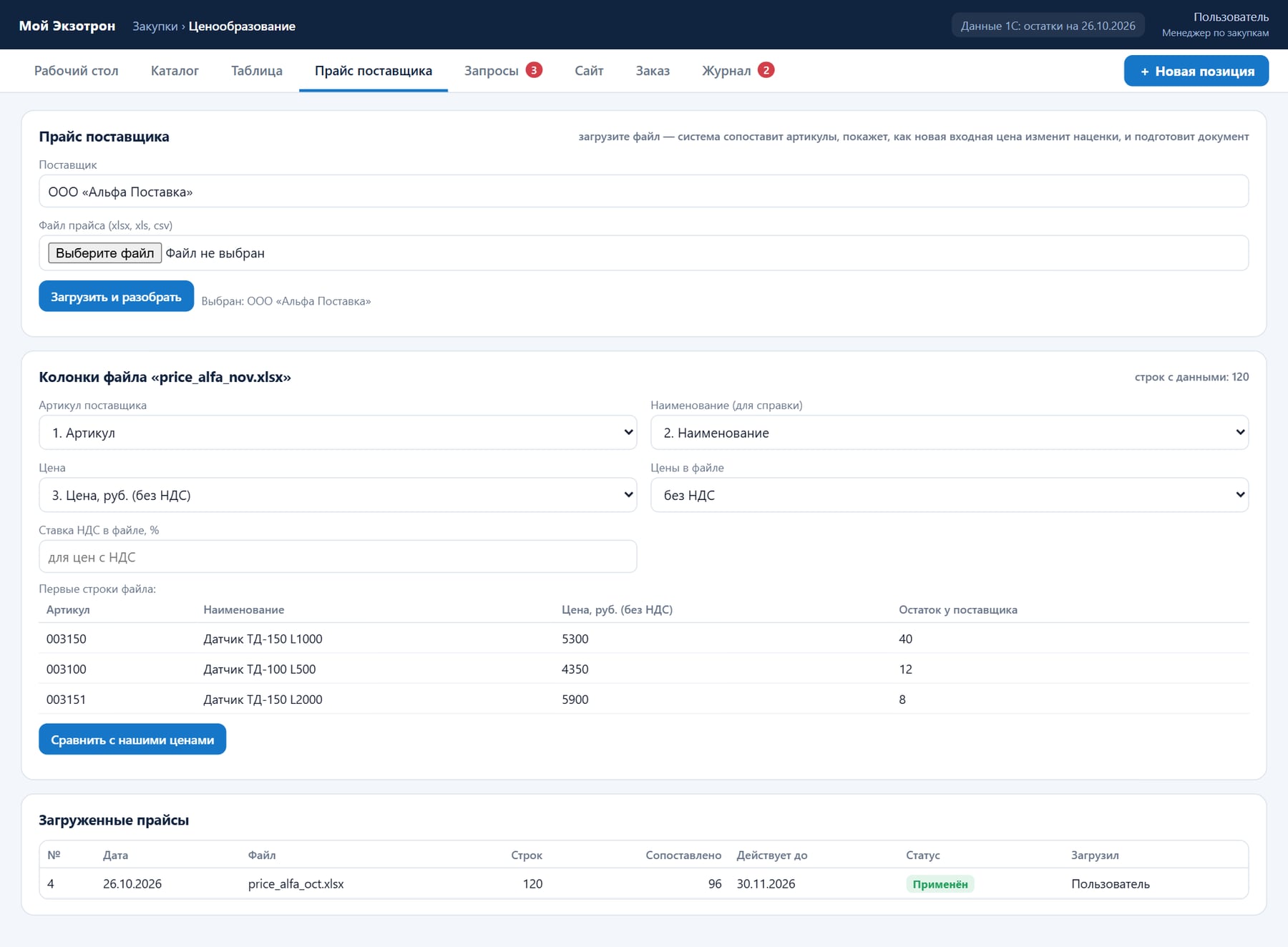Click the price value 5900
Screen dimensions: 1288x947
575,700
